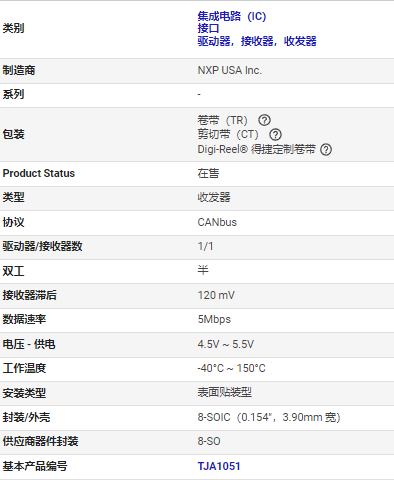
Task: Select the 8-SOIC package/case value
Action: point(269,417)
